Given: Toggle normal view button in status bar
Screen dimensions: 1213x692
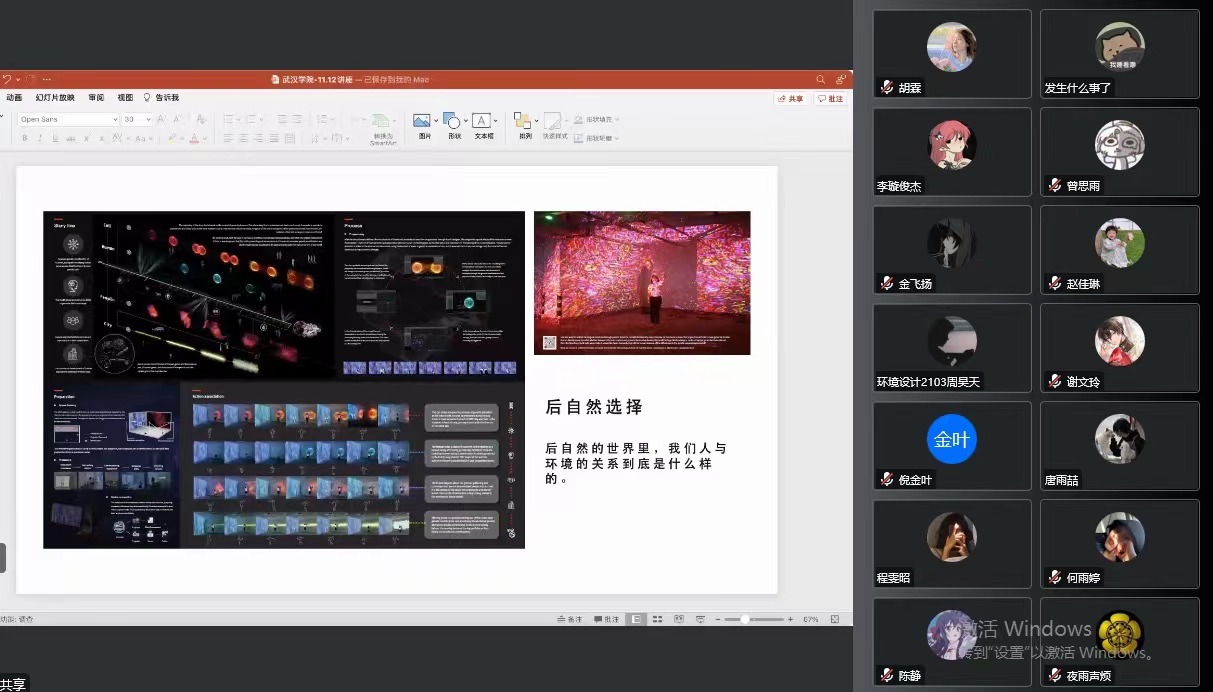Looking at the screenshot, I should click(636, 620).
